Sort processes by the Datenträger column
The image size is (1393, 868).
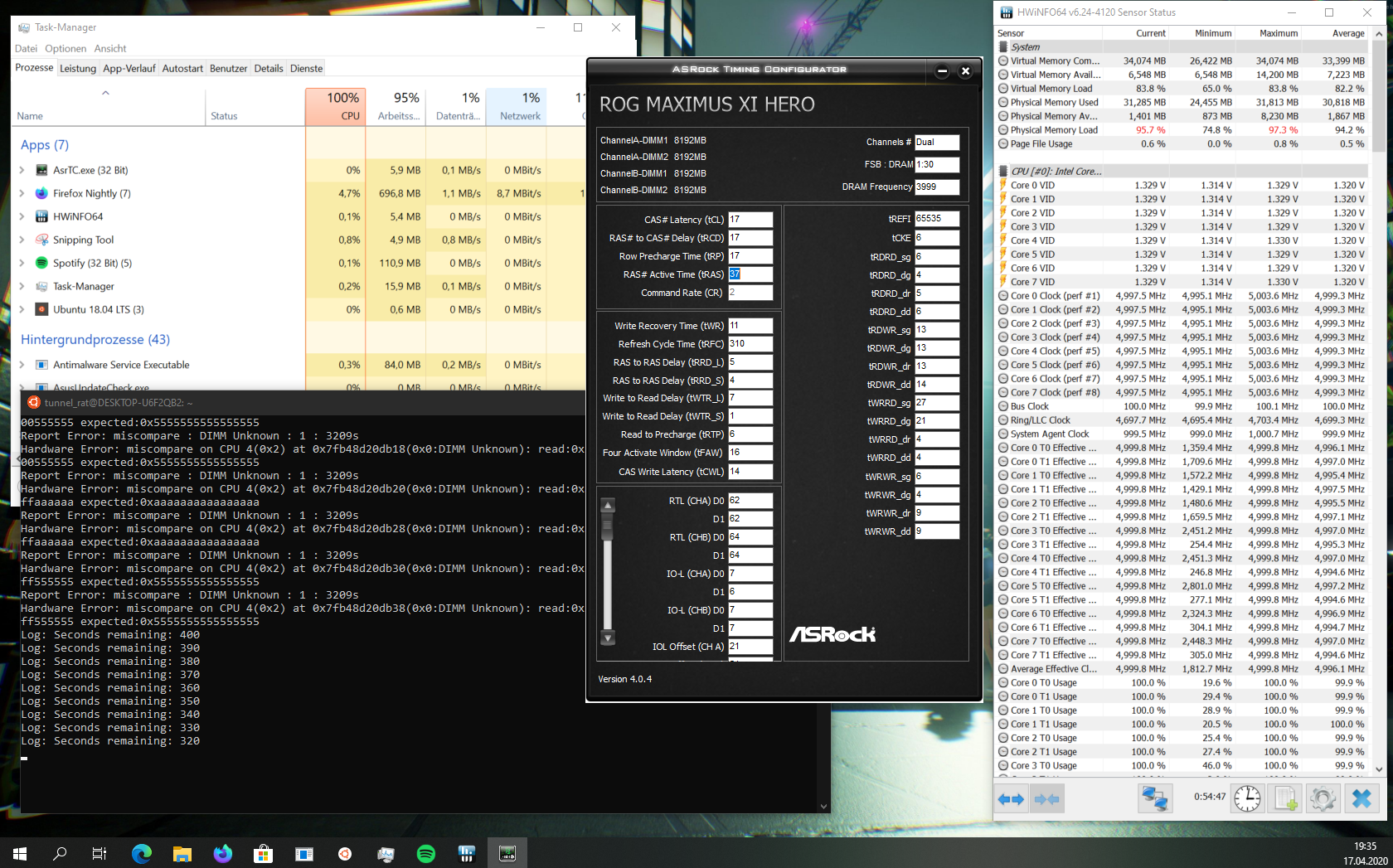tap(456, 107)
